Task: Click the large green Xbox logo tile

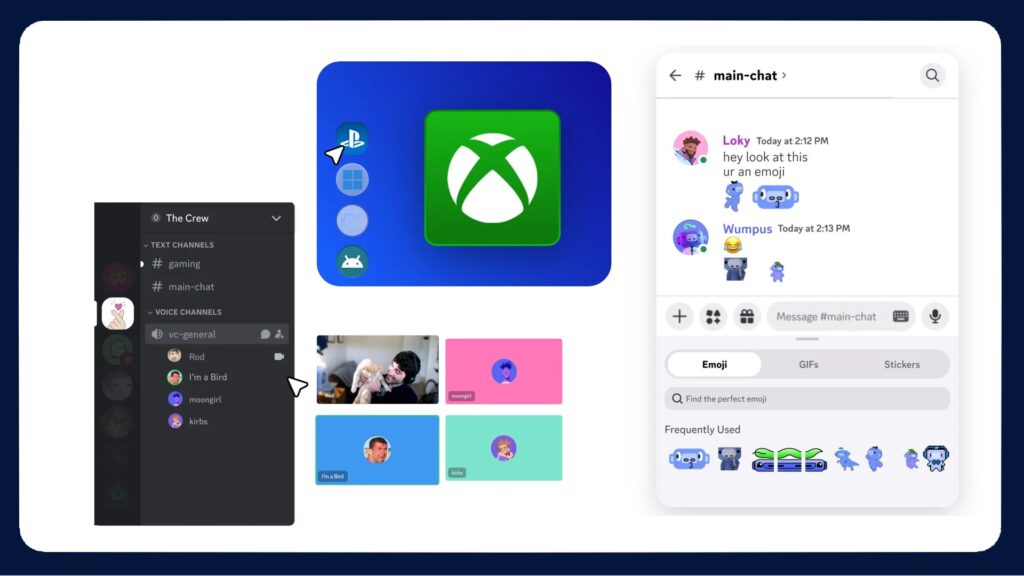Action: click(x=492, y=178)
